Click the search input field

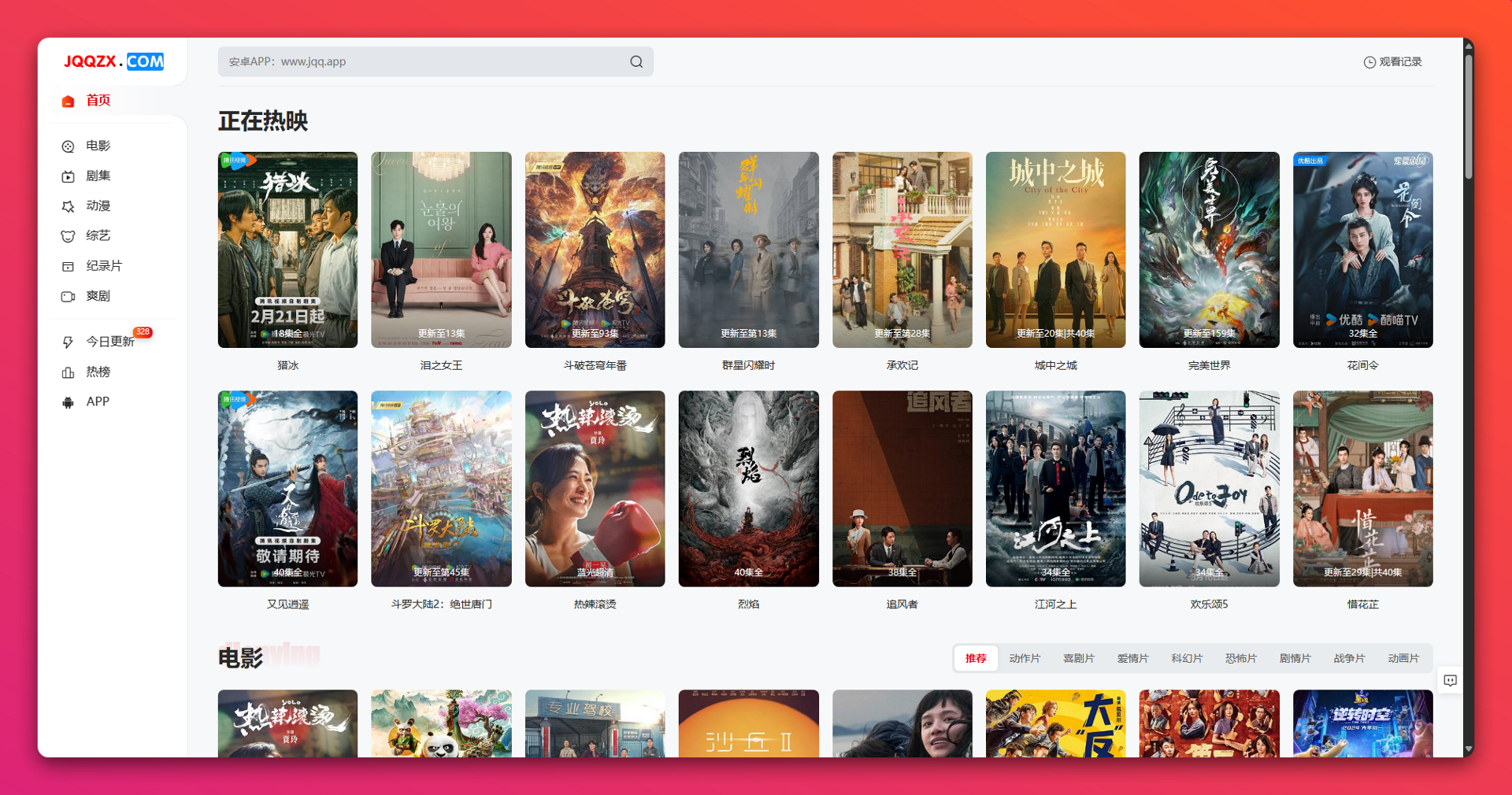pyautogui.click(x=425, y=62)
